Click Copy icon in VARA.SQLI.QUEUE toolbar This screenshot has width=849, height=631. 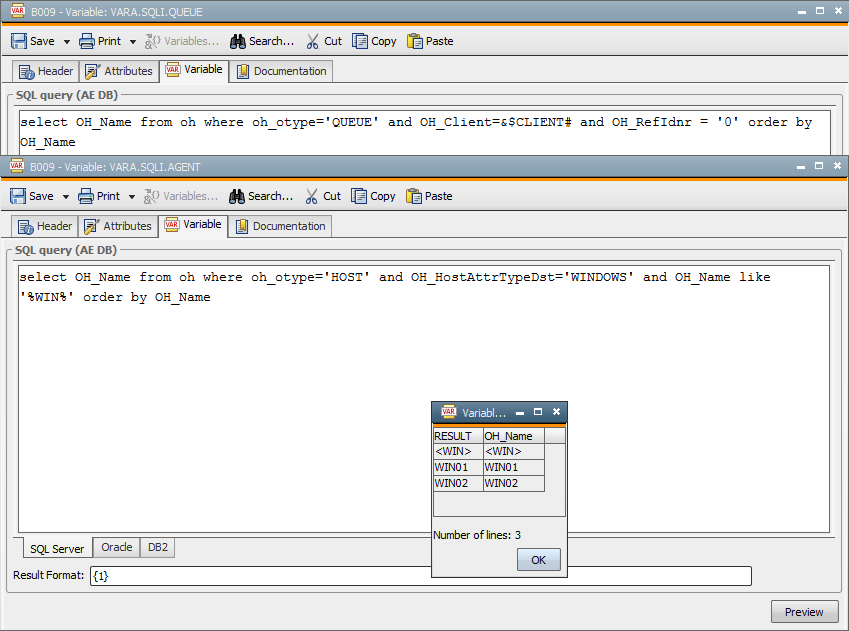[360, 41]
